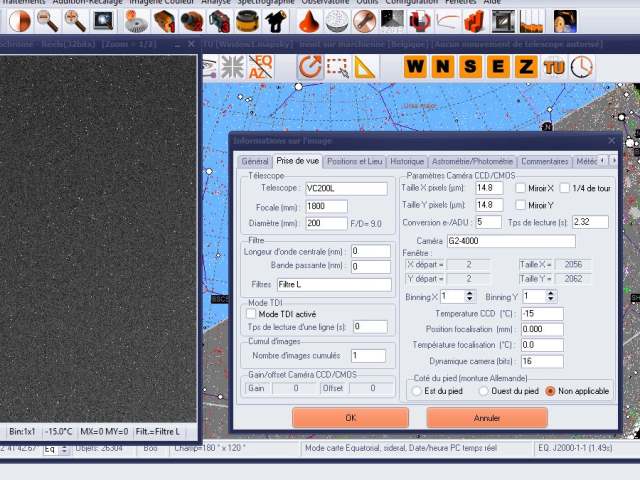The width and height of the screenshot is (640, 480).
Task: Click the Z zenith direction icon
Action: coord(525,67)
